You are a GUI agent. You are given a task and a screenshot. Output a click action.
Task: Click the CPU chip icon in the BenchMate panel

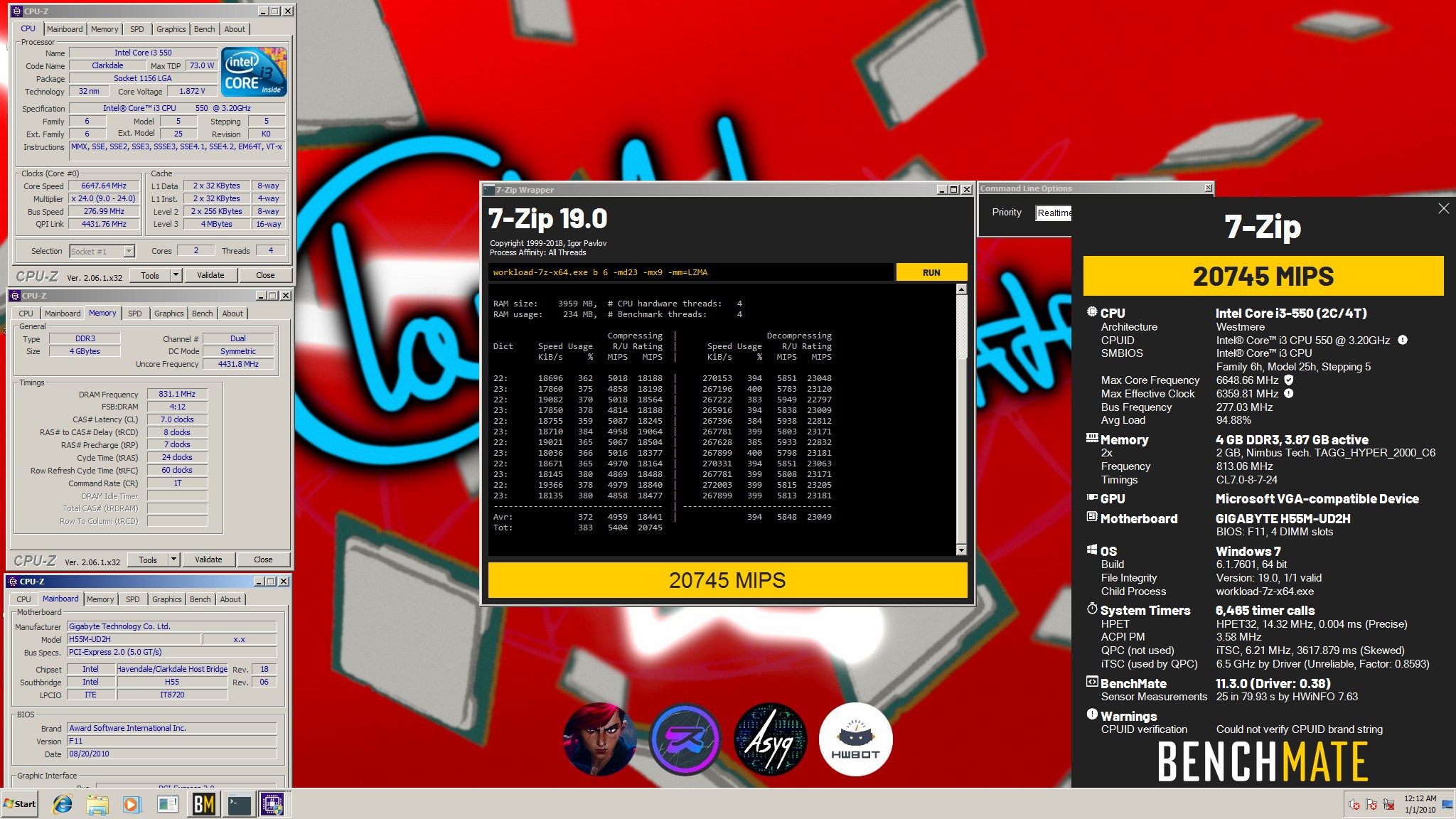tap(1092, 312)
